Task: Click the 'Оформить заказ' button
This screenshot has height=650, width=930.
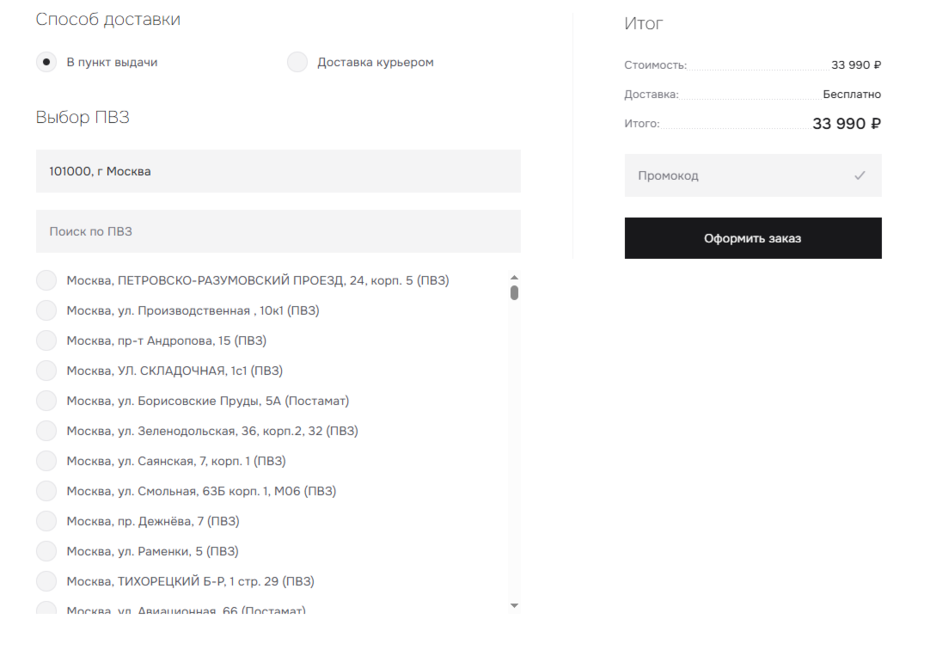Action: click(x=752, y=238)
